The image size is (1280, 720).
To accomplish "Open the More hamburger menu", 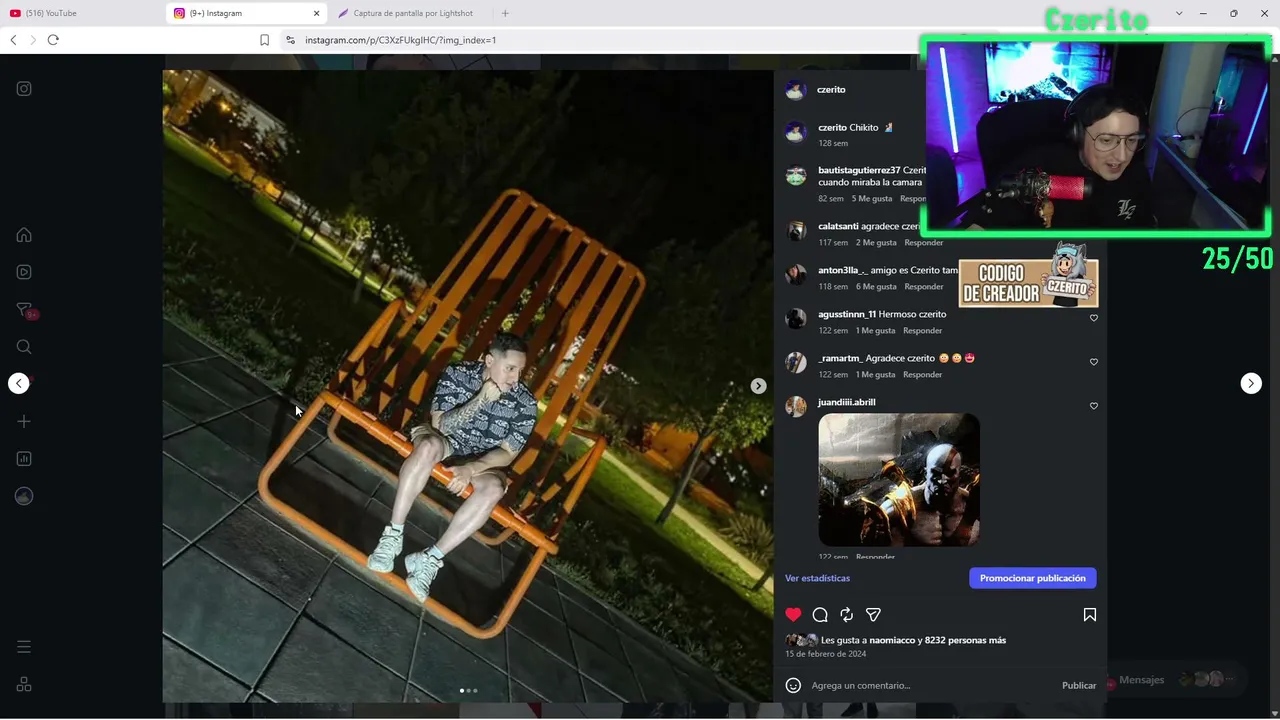I will pos(24,647).
